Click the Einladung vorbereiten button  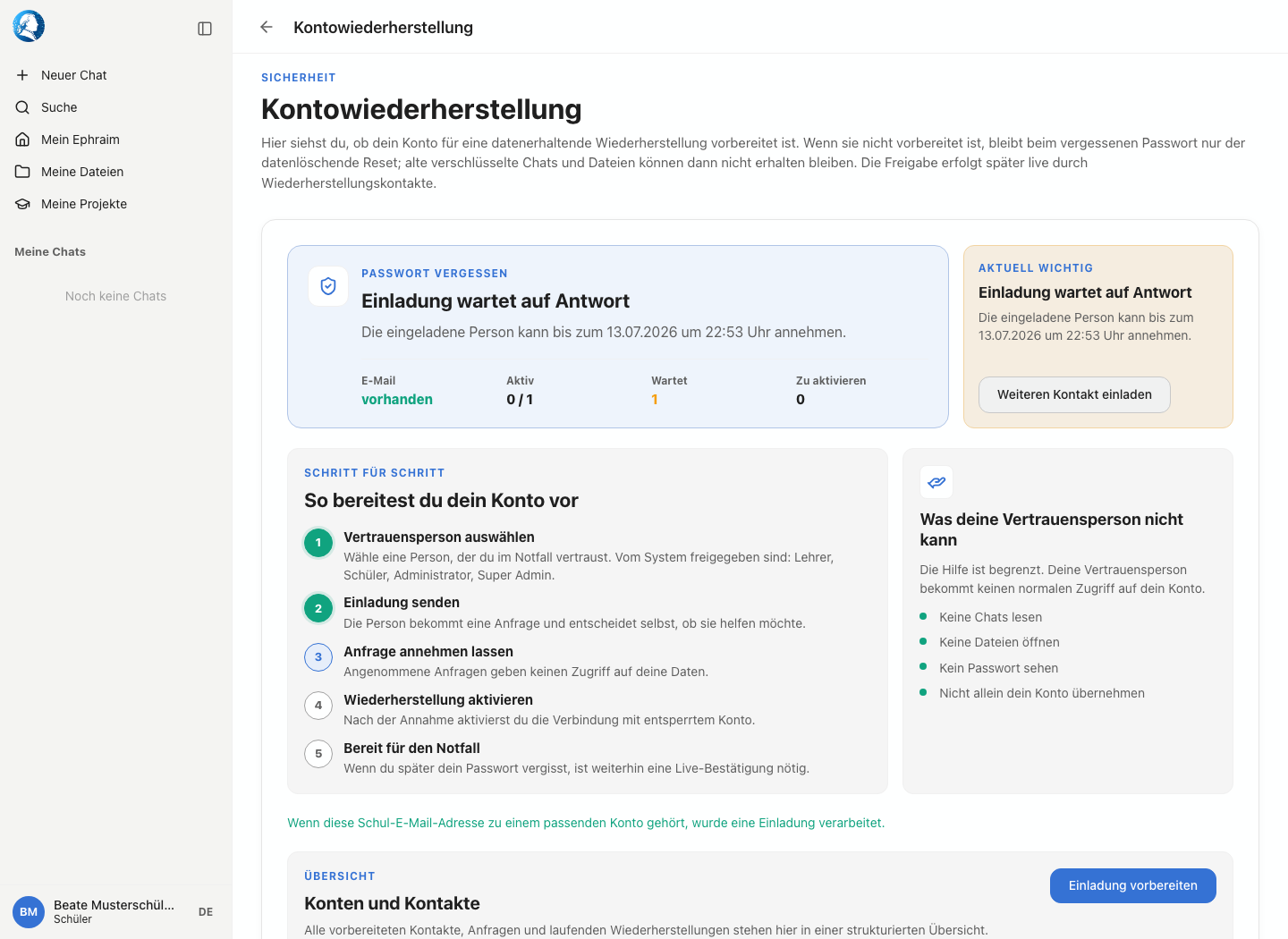1132,885
